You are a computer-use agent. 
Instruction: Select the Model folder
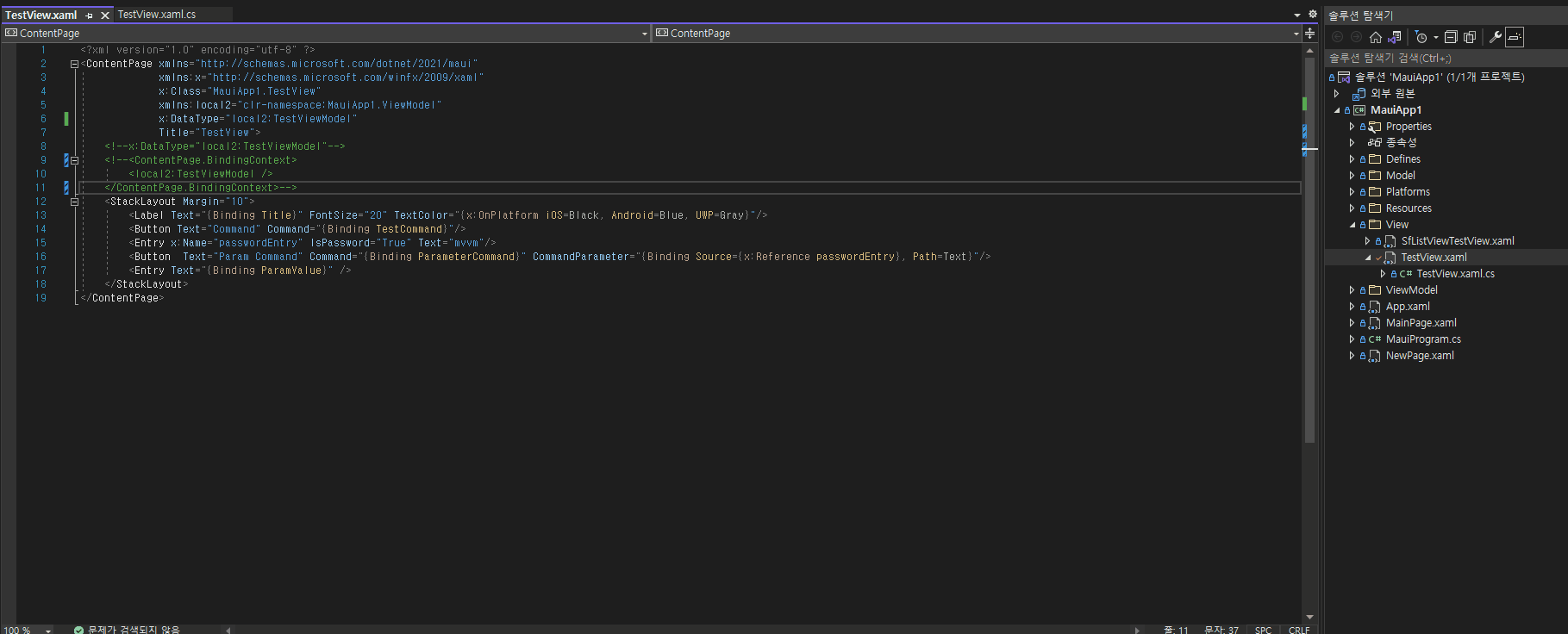pos(1401,176)
